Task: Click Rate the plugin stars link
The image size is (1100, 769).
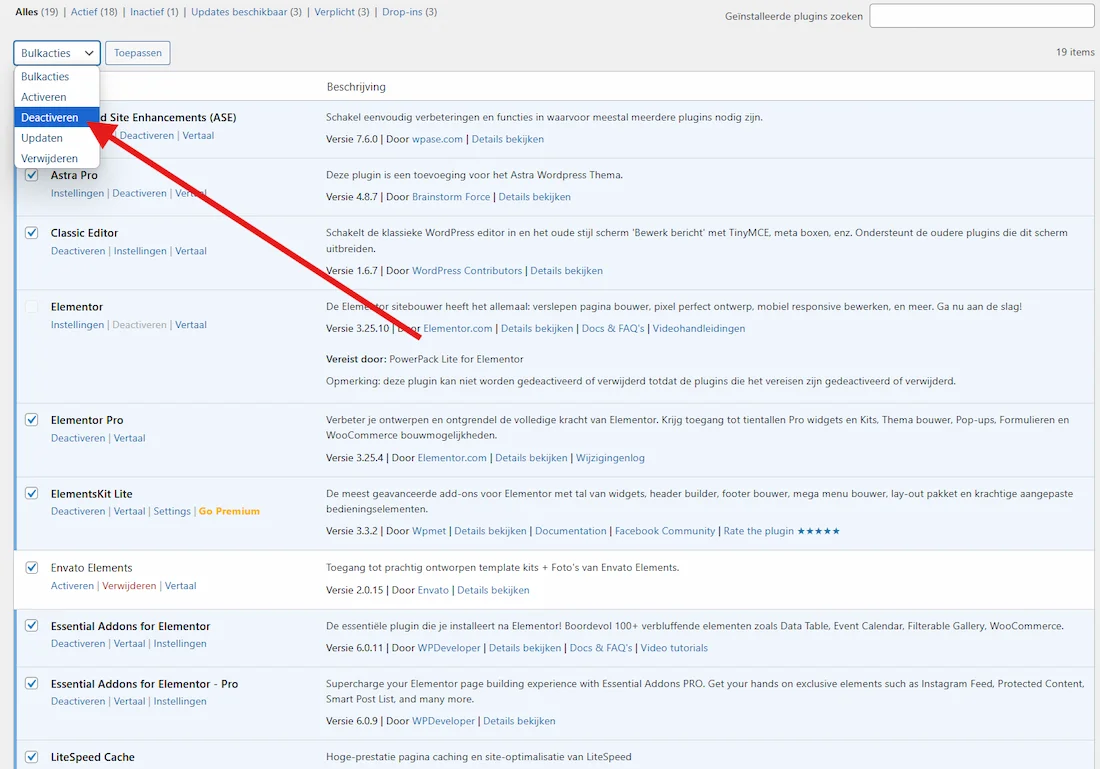Action: 781,531
